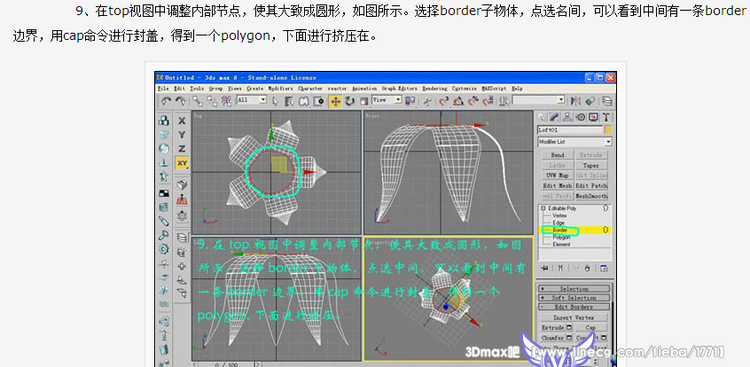Screen dimensions: 750x367
Task: Open the Utilities hammer tab
Action: (x=606, y=117)
